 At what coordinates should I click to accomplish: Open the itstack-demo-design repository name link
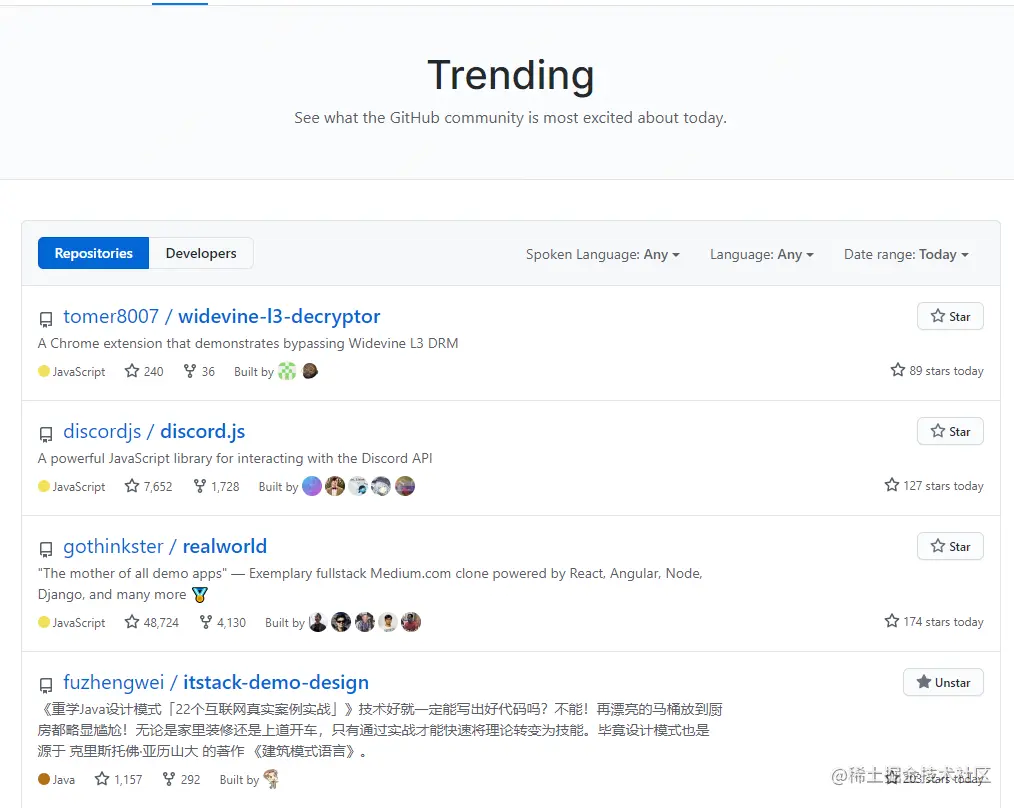point(276,682)
